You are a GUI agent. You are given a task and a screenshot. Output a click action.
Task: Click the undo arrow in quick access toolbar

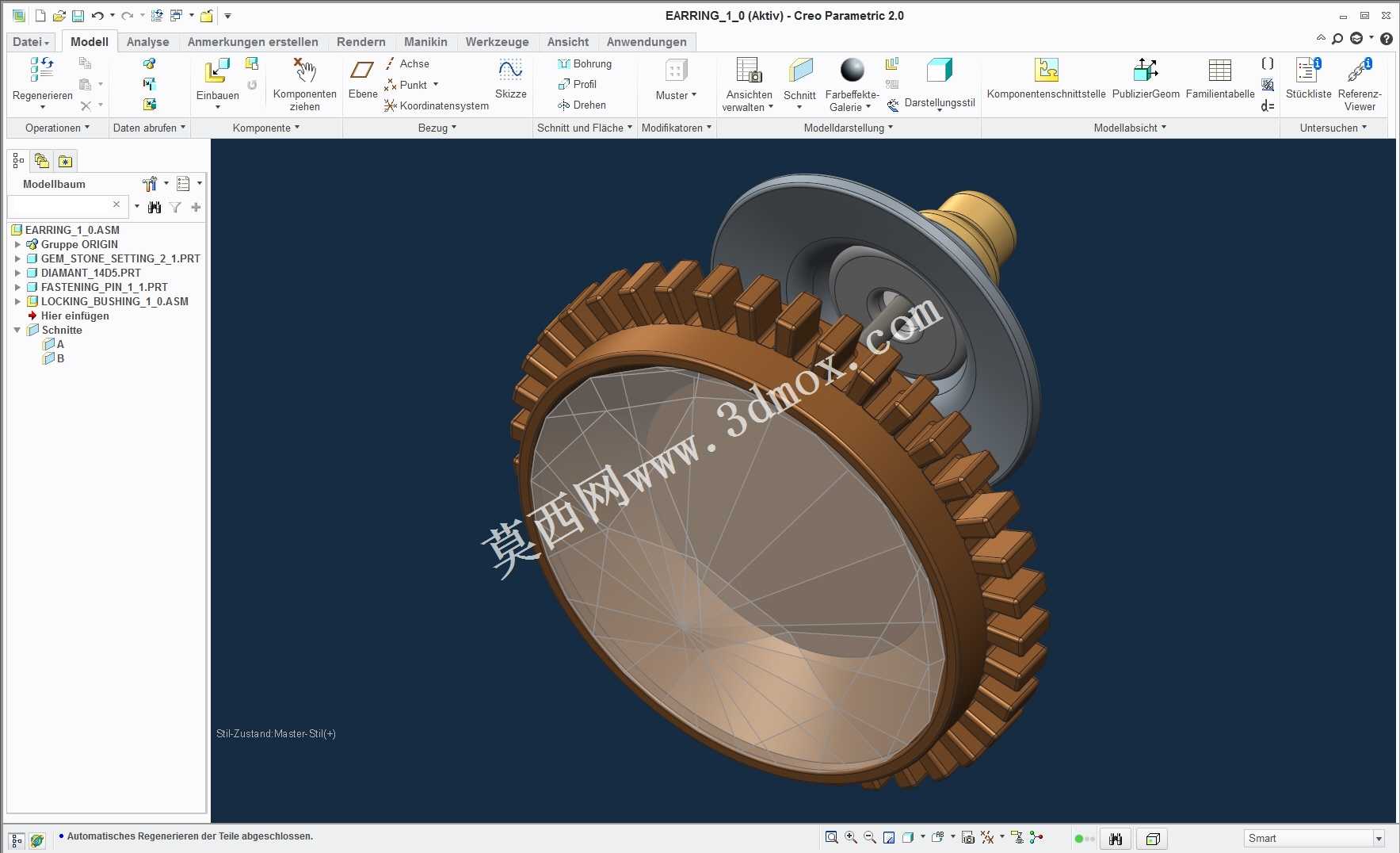pos(97,16)
